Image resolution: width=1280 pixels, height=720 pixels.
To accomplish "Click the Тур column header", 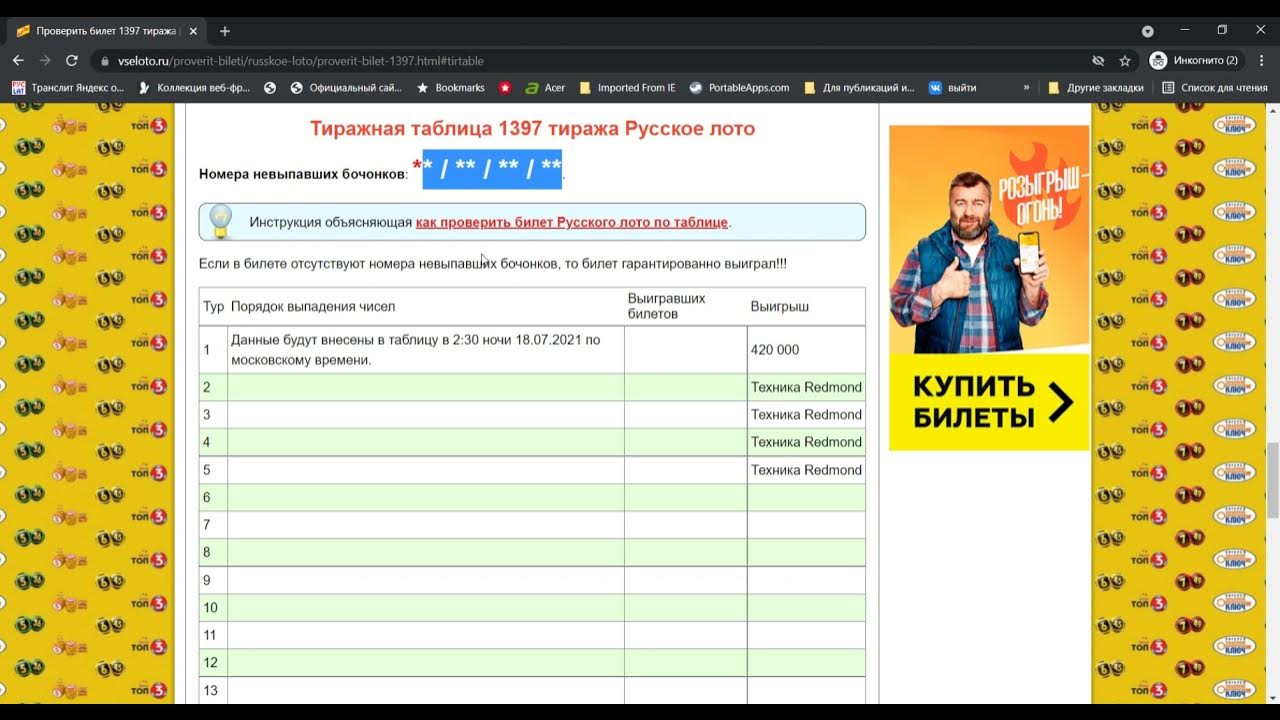I will (214, 306).
